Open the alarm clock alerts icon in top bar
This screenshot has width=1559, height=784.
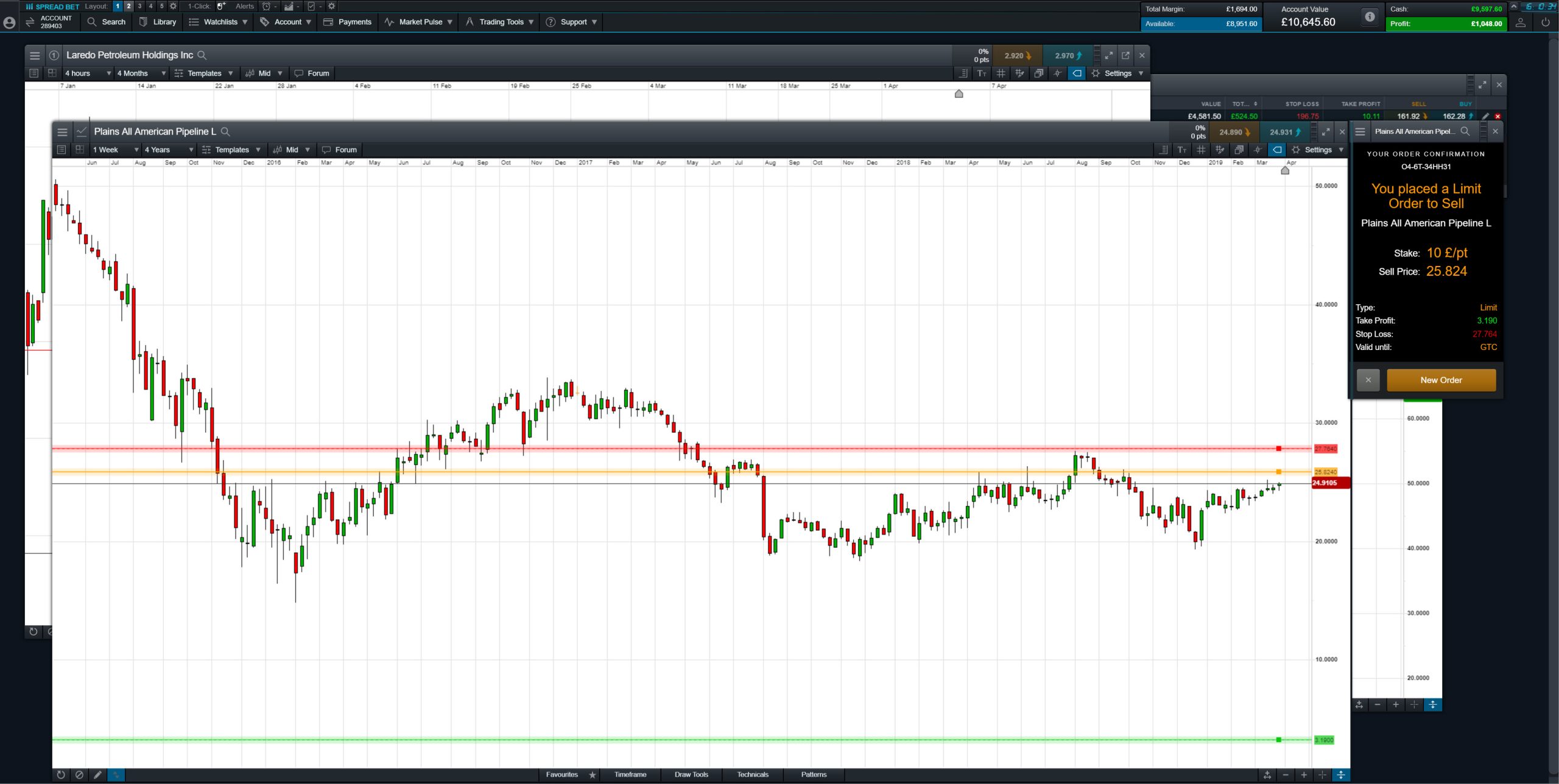266,6
